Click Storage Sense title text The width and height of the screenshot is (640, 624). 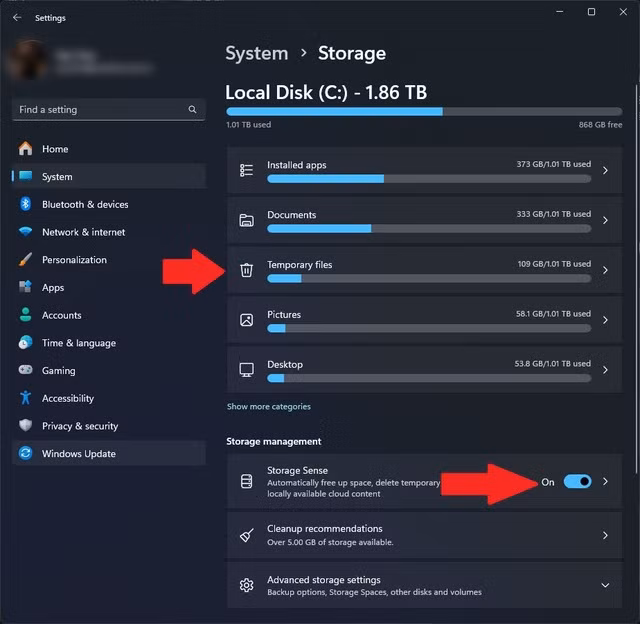pyautogui.click(x=297, y=470)
